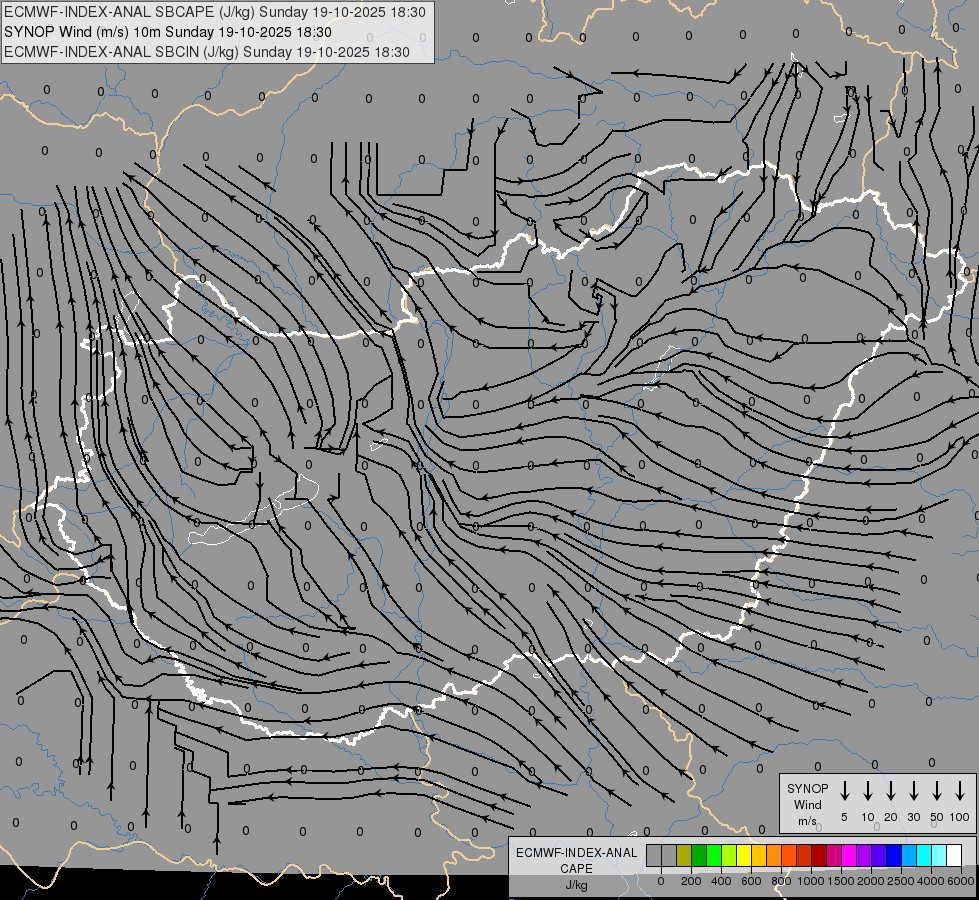The height and width of the screenshot is (900, 979).
Task: Select the pink-magenta swatch before the 1500 tick
Action: click(x=834, y=855)
